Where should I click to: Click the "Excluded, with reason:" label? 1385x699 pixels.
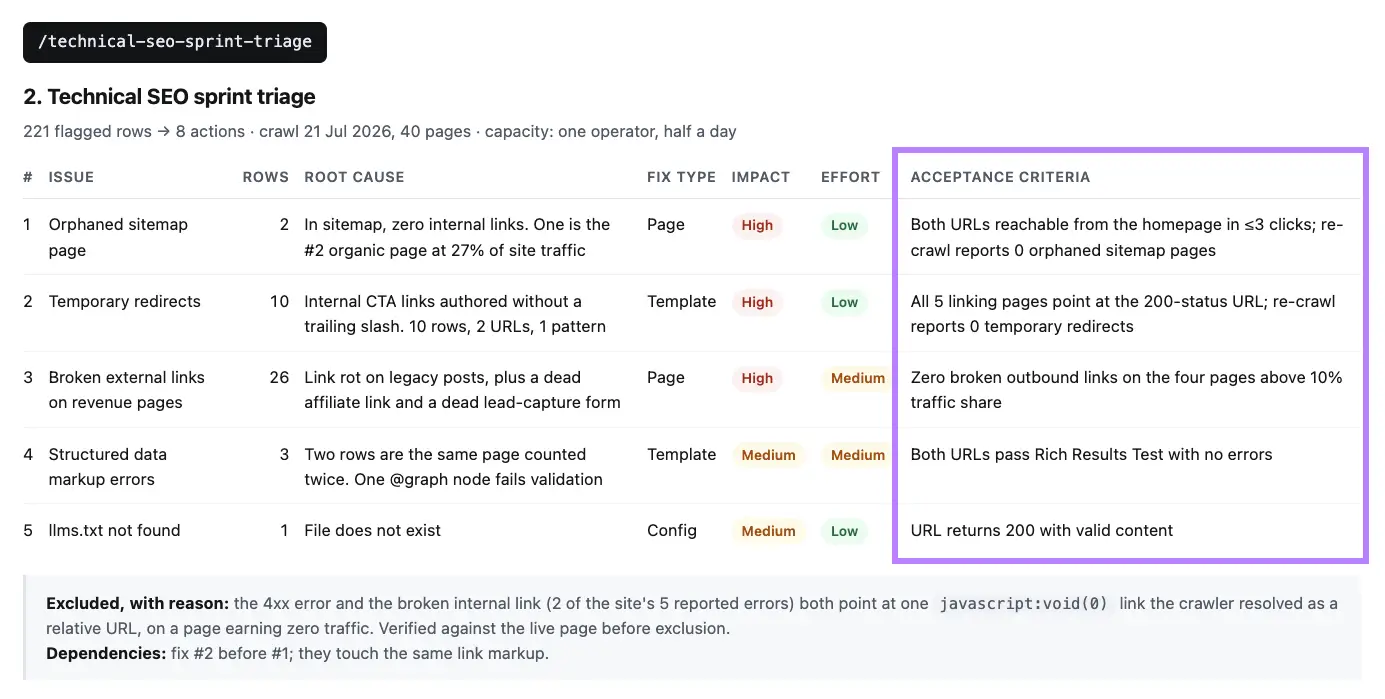coord(138,603)
